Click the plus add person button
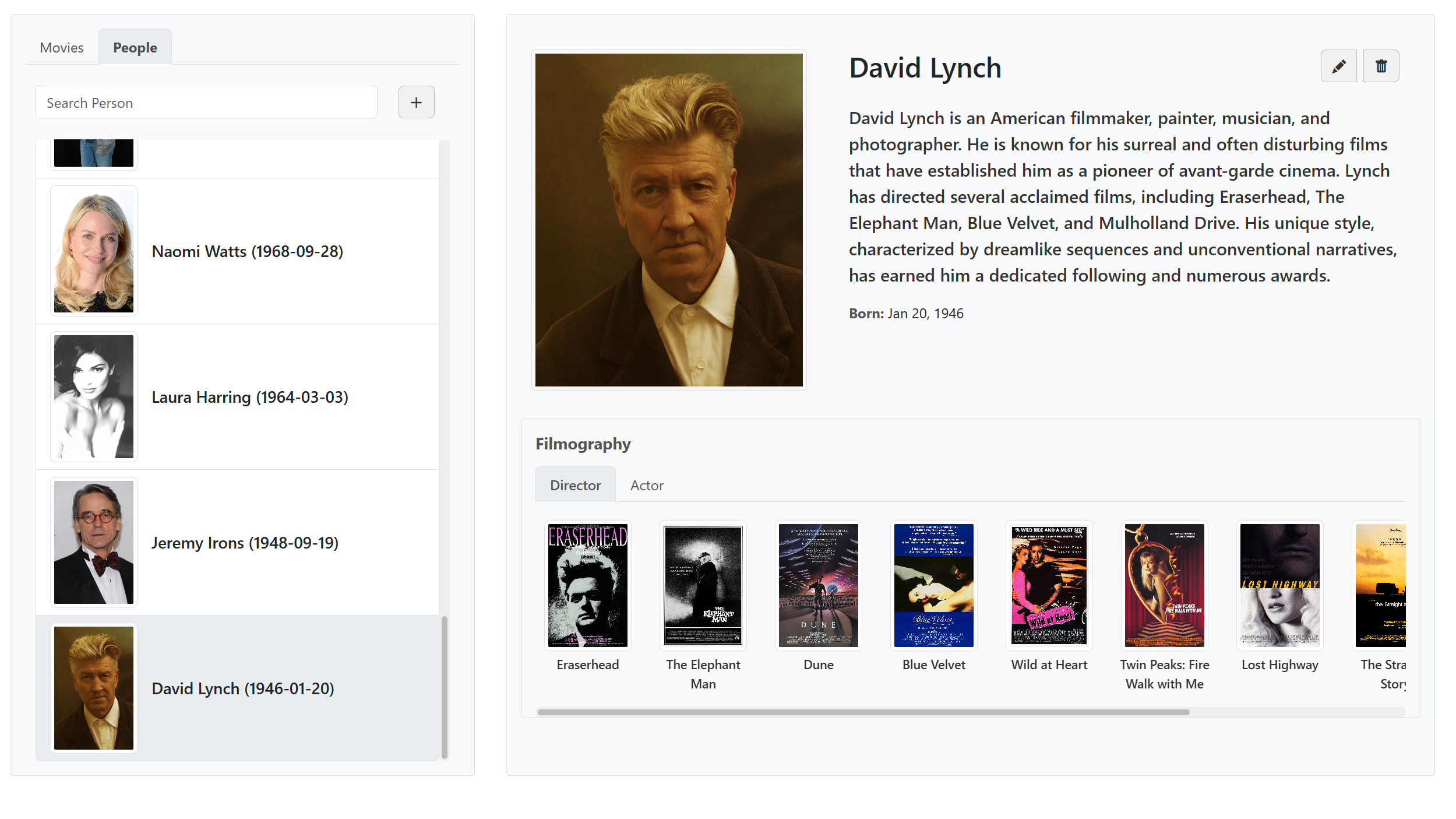This screenshot has width=1456, height=819. pyautogui.click(x=416, y=103)
